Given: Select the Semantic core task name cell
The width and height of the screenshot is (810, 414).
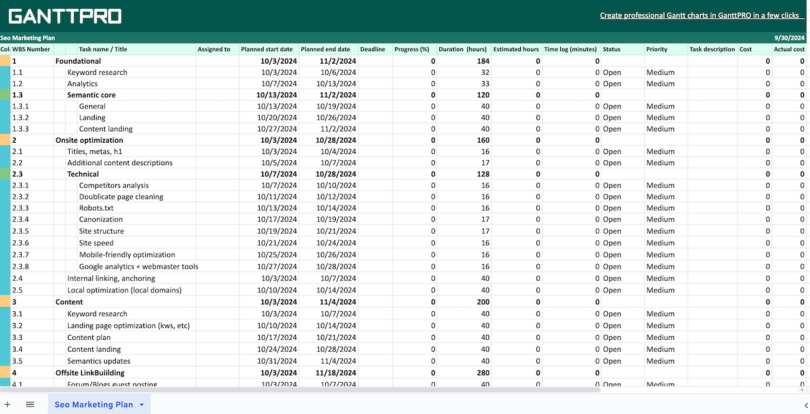Looking at the screenshot, I should click(x=91, y=95).
